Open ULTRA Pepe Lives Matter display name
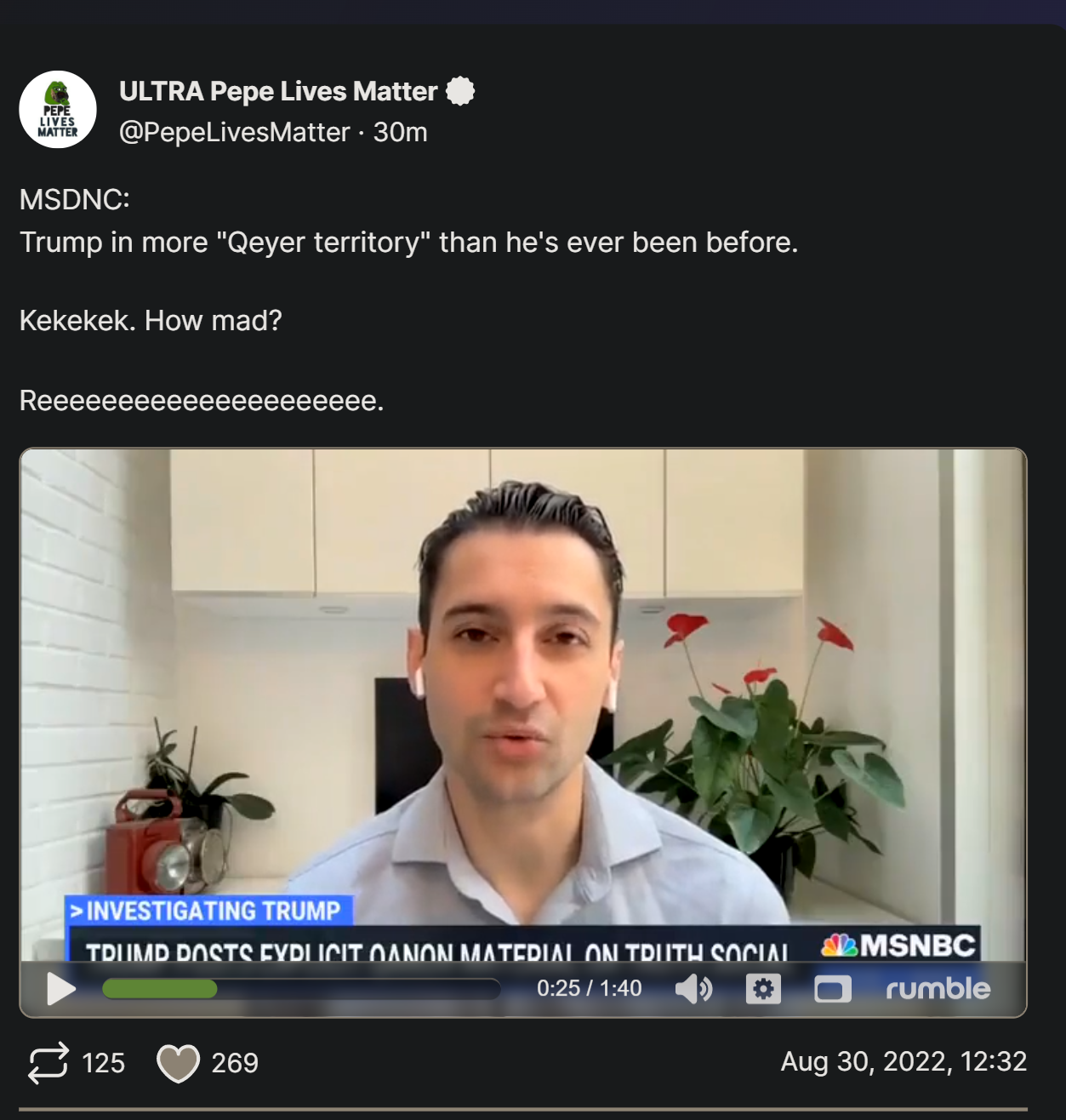Viewport: 1066px width, 1120px height. point(278,91)
